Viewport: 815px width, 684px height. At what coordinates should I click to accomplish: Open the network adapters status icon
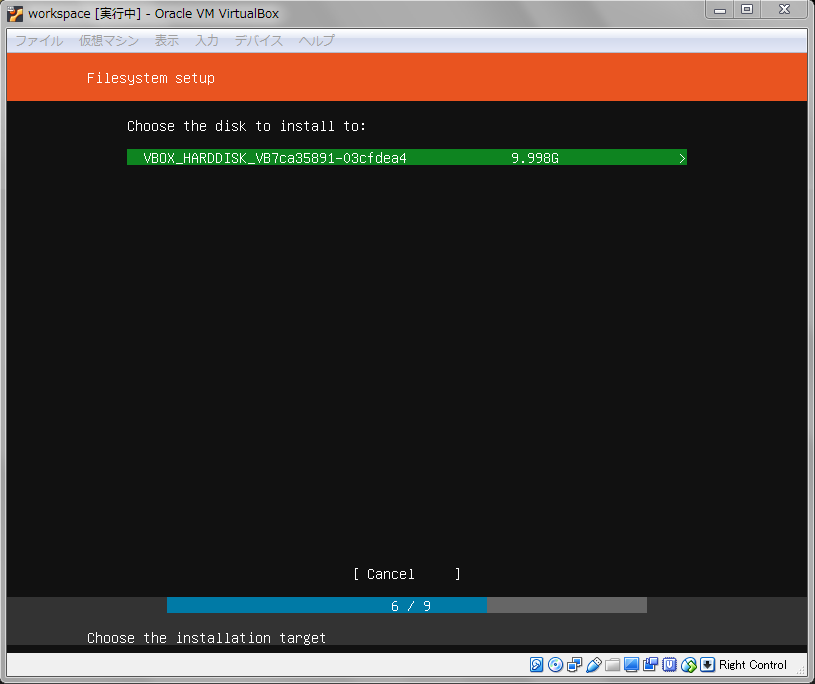pyautogui.click(x=574, y=664)
